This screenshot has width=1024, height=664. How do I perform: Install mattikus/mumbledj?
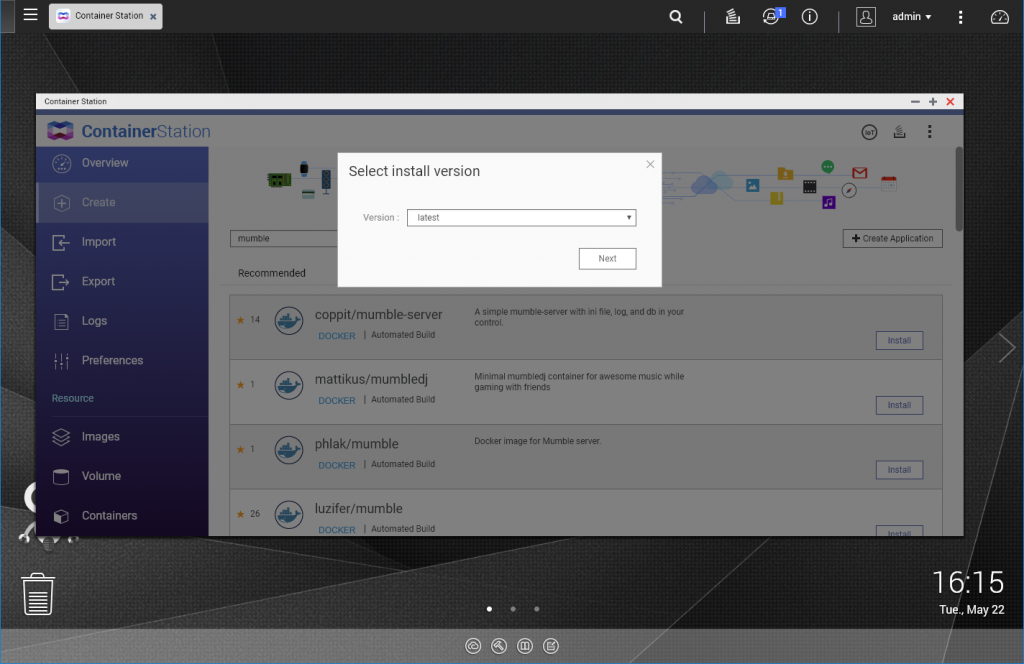[899, 405]
